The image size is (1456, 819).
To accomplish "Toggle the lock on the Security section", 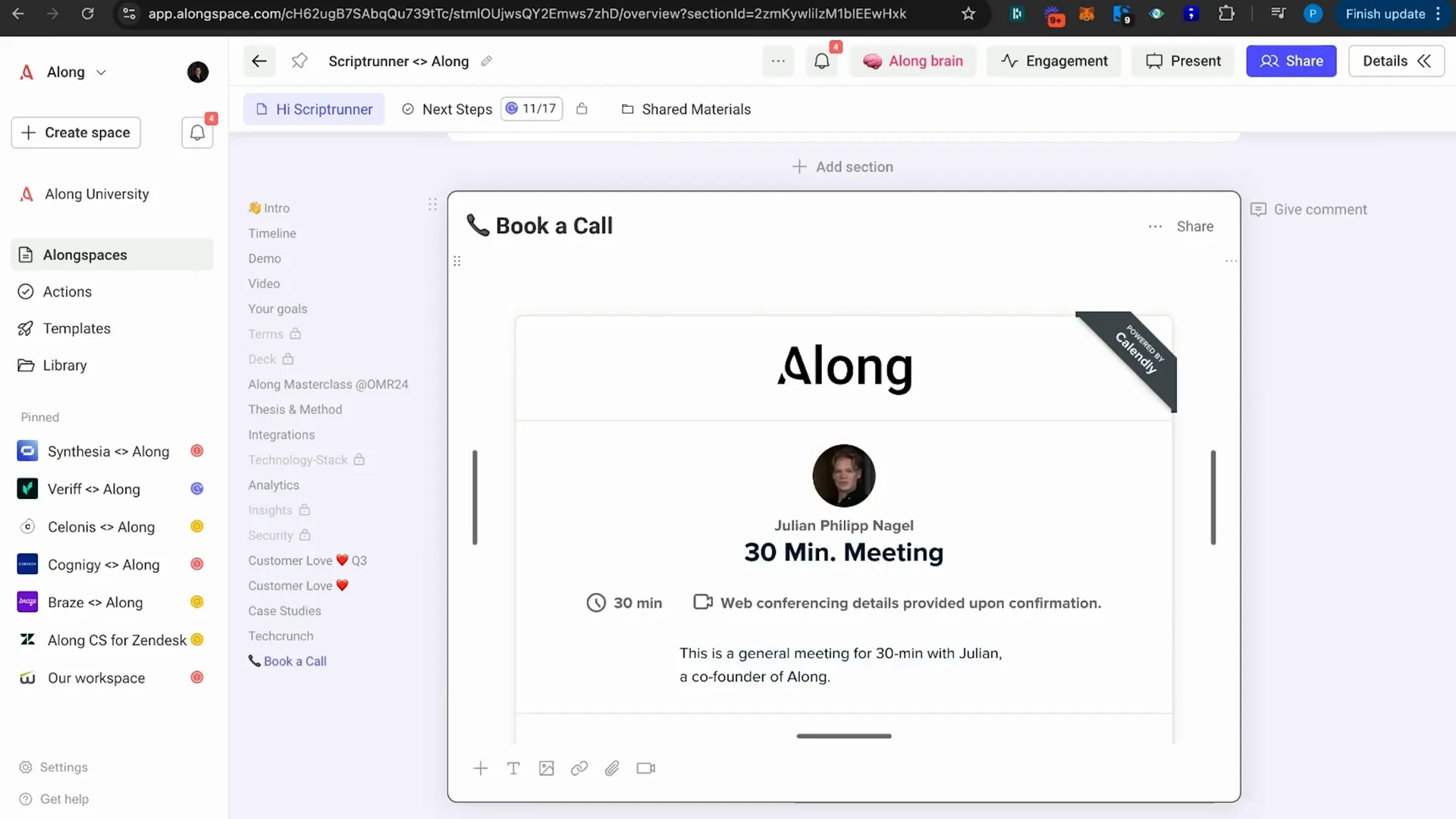I will (x=305, y=535).
